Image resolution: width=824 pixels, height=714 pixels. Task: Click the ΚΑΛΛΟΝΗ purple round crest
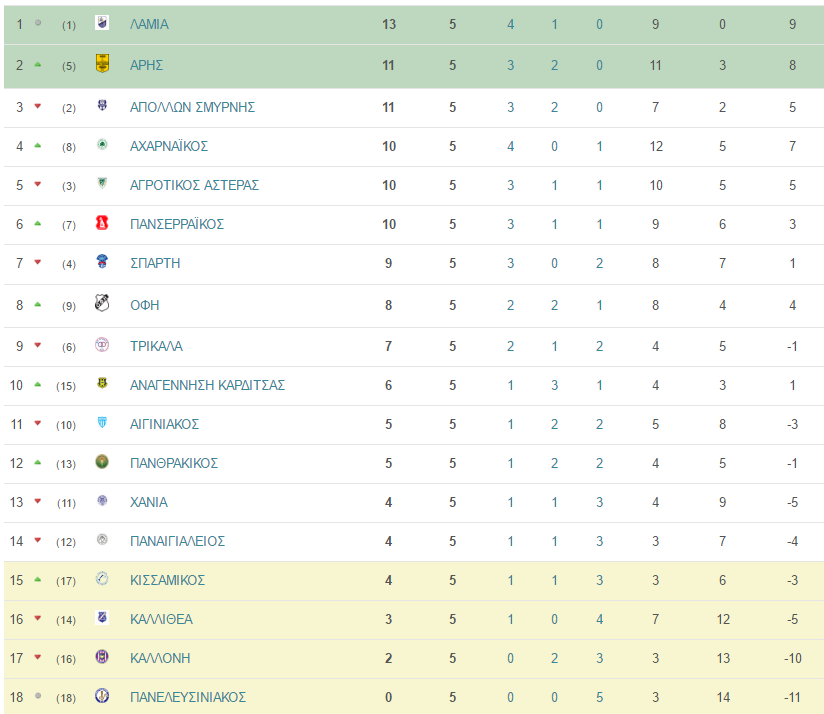[102, 656]
